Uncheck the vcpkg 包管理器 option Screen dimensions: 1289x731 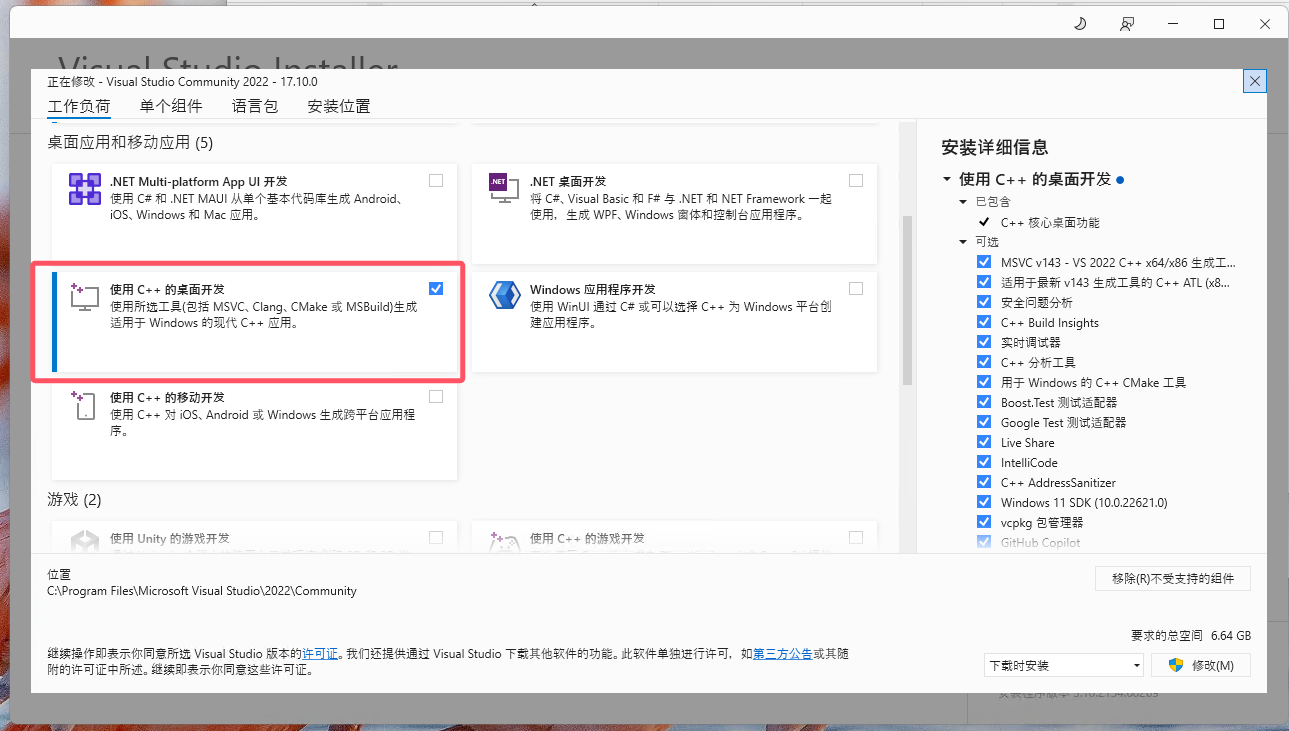pos(984,522)
